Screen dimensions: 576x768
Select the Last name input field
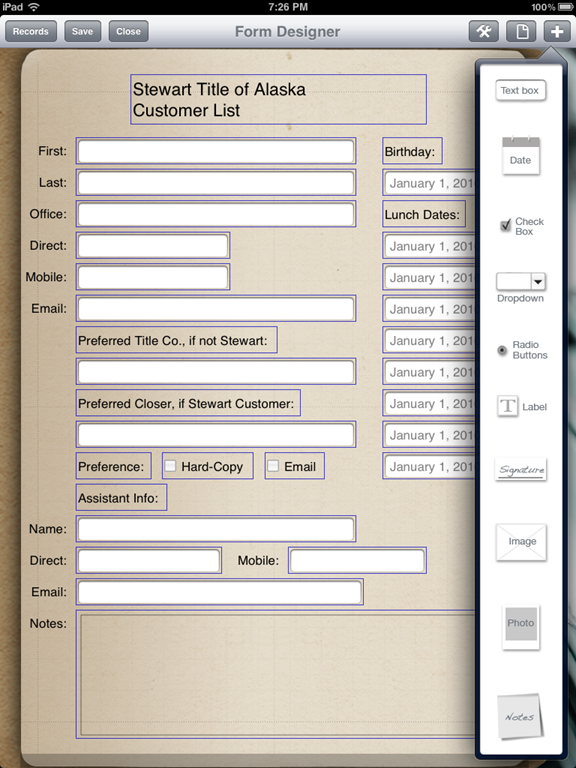tap(216, 183)
